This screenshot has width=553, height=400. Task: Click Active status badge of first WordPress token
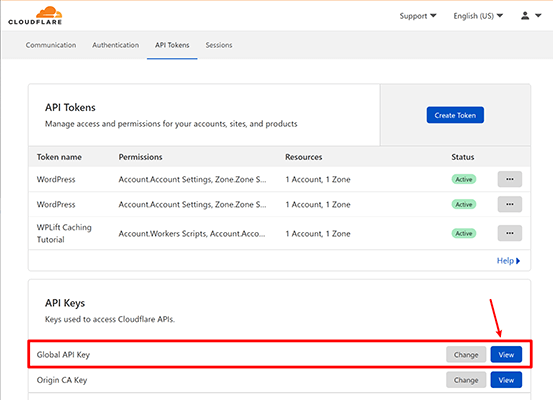(x=464, y=179)
